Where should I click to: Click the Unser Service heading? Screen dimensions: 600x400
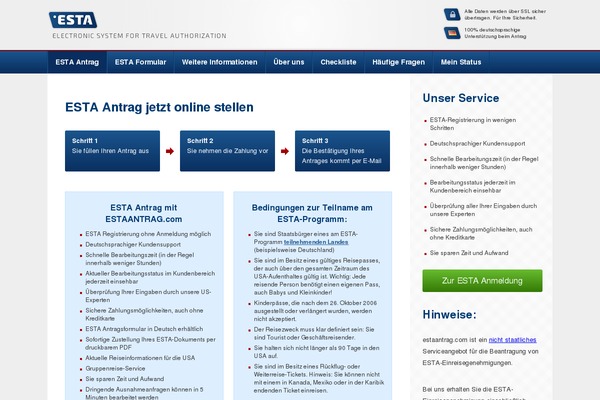[x=461, y=98]
